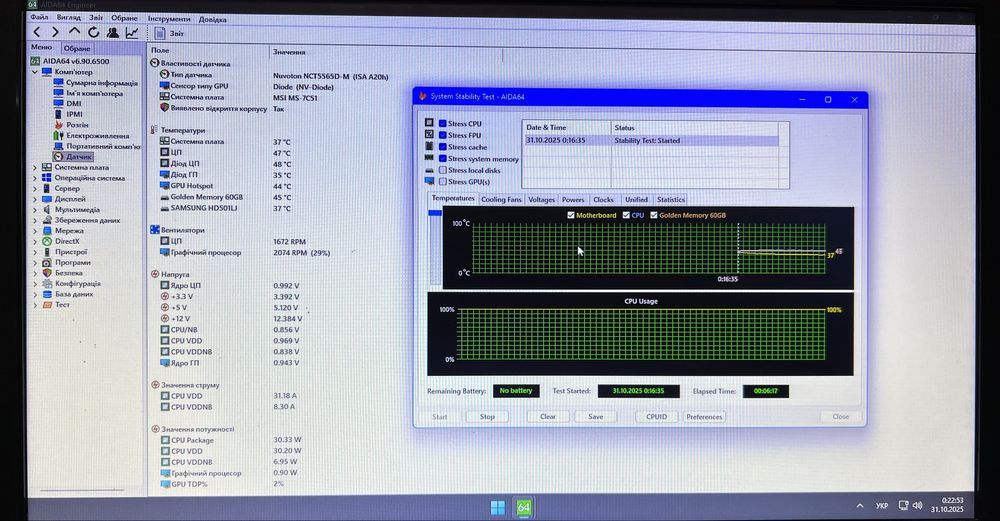The height and width of the screenshot is (521, 1000).
Task: Open the Інструменти menu
Action: (169, 19)
